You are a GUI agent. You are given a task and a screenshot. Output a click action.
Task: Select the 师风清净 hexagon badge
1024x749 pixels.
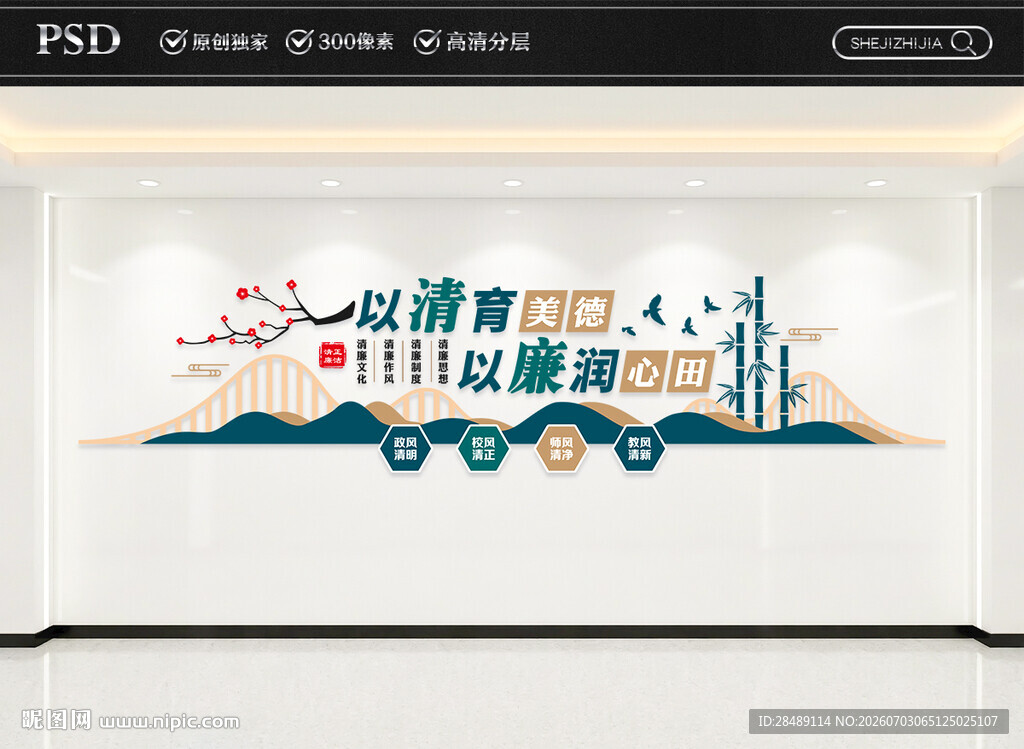(x=562, y=449)
